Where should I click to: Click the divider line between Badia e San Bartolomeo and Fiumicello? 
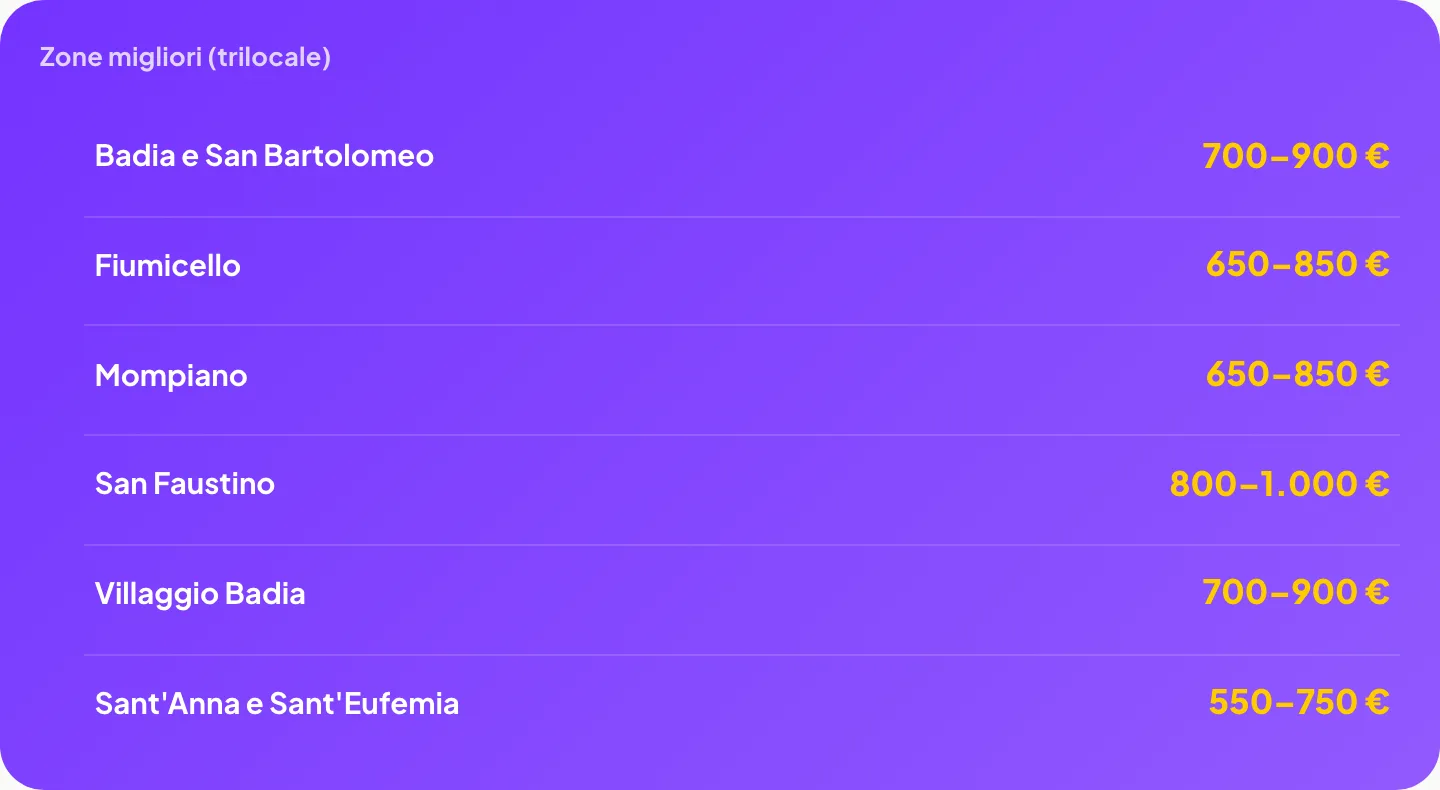(742, 217)
